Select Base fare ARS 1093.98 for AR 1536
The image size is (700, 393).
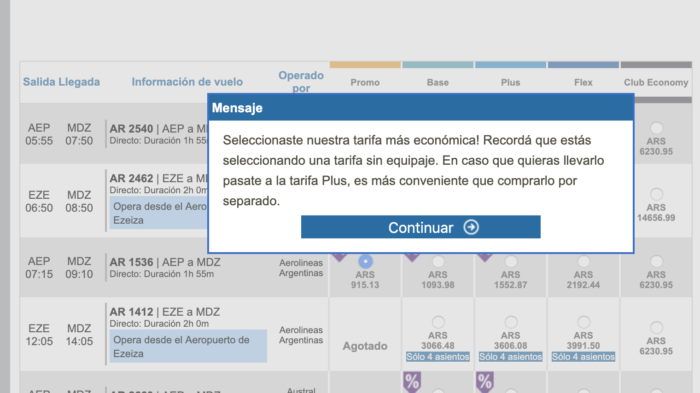(438, 261)
